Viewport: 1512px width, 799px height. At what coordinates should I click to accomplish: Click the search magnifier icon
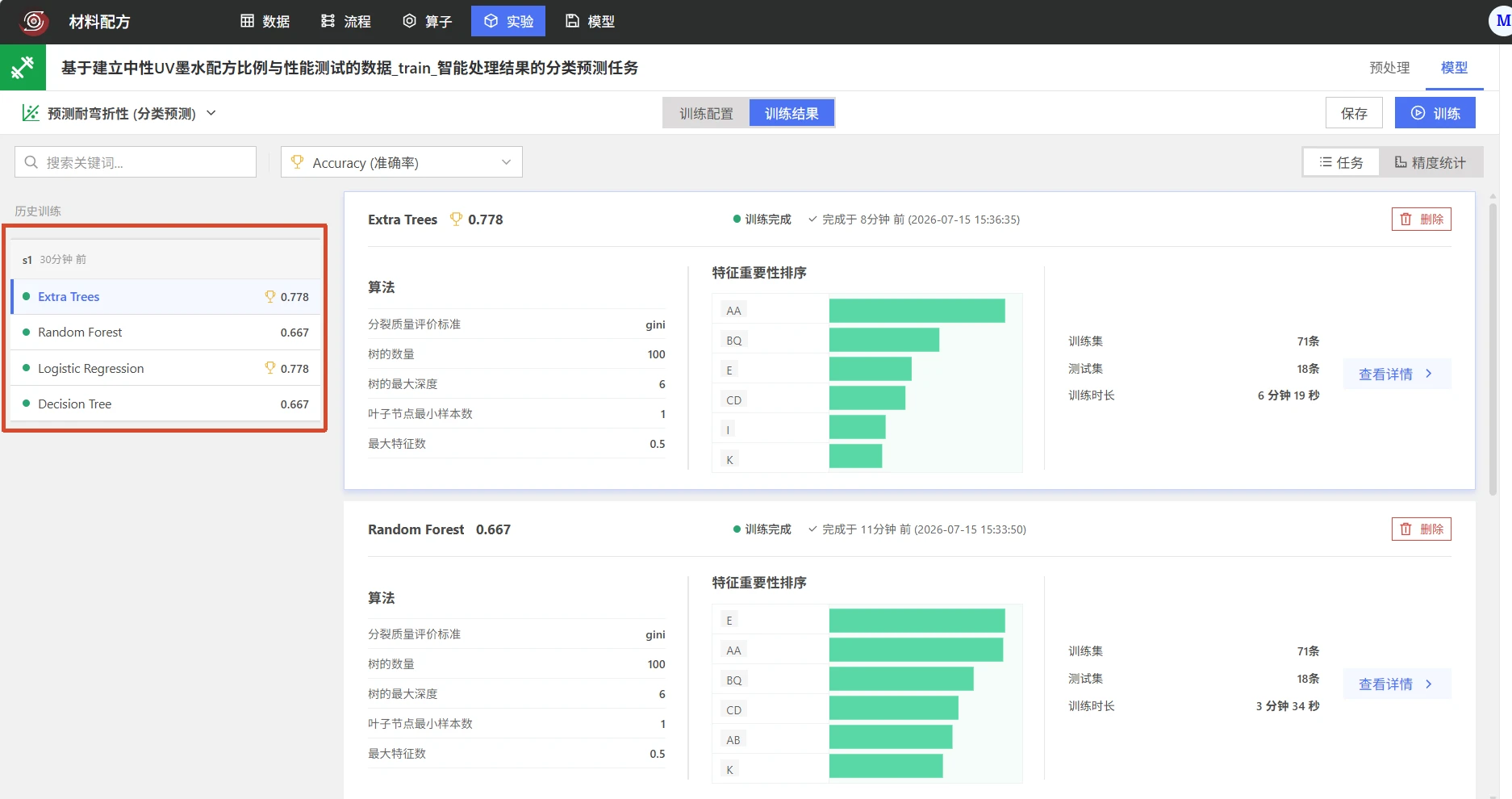(x=31, y=162)
